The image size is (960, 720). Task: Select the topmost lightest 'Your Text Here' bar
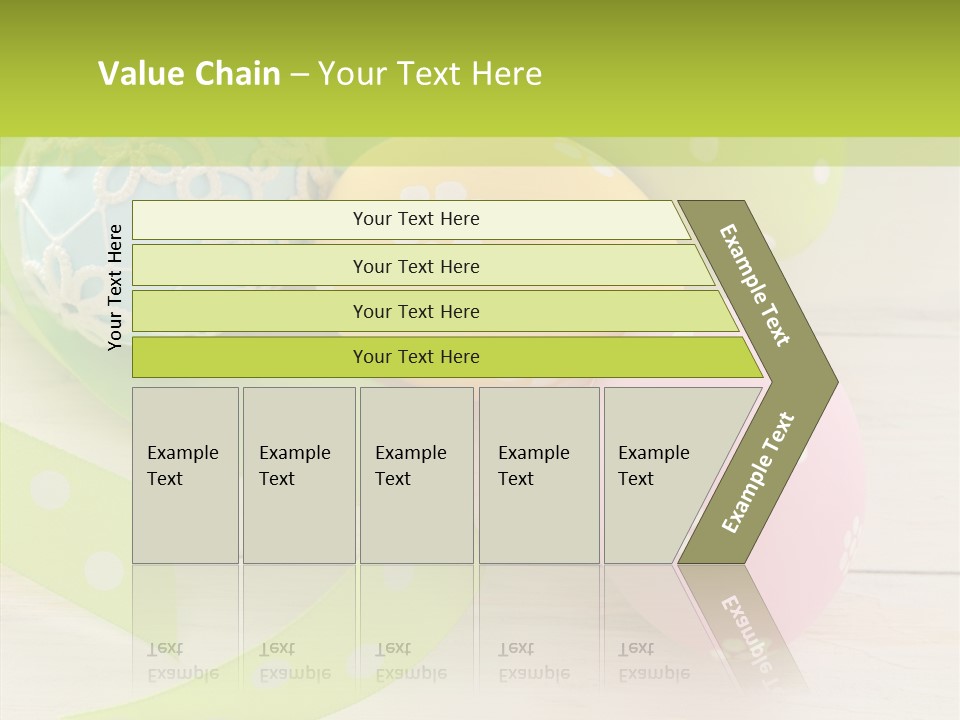pyautogui.click(x=416, y=219)
